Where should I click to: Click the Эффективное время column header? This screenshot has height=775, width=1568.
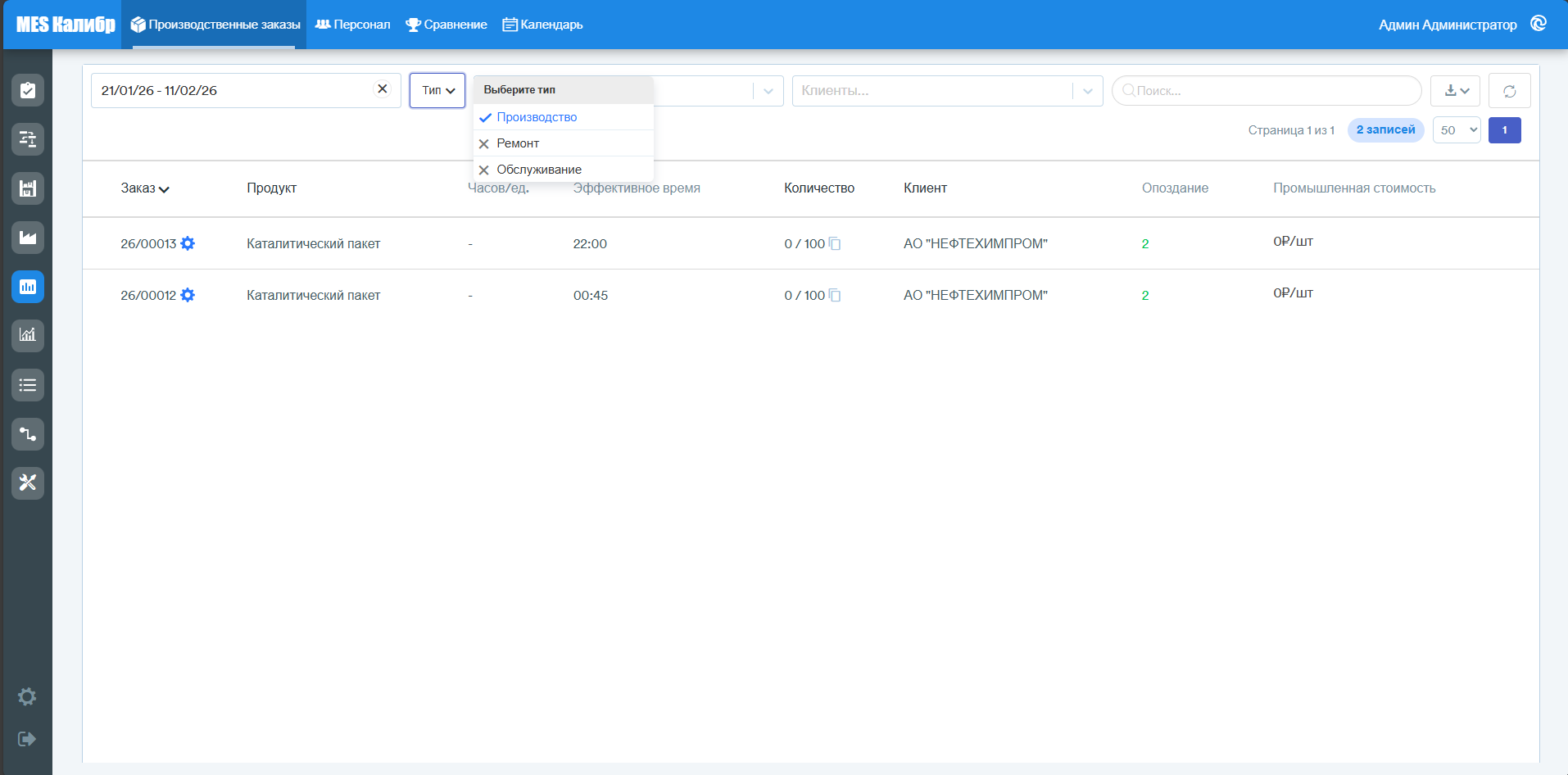[x=637, y=188]
